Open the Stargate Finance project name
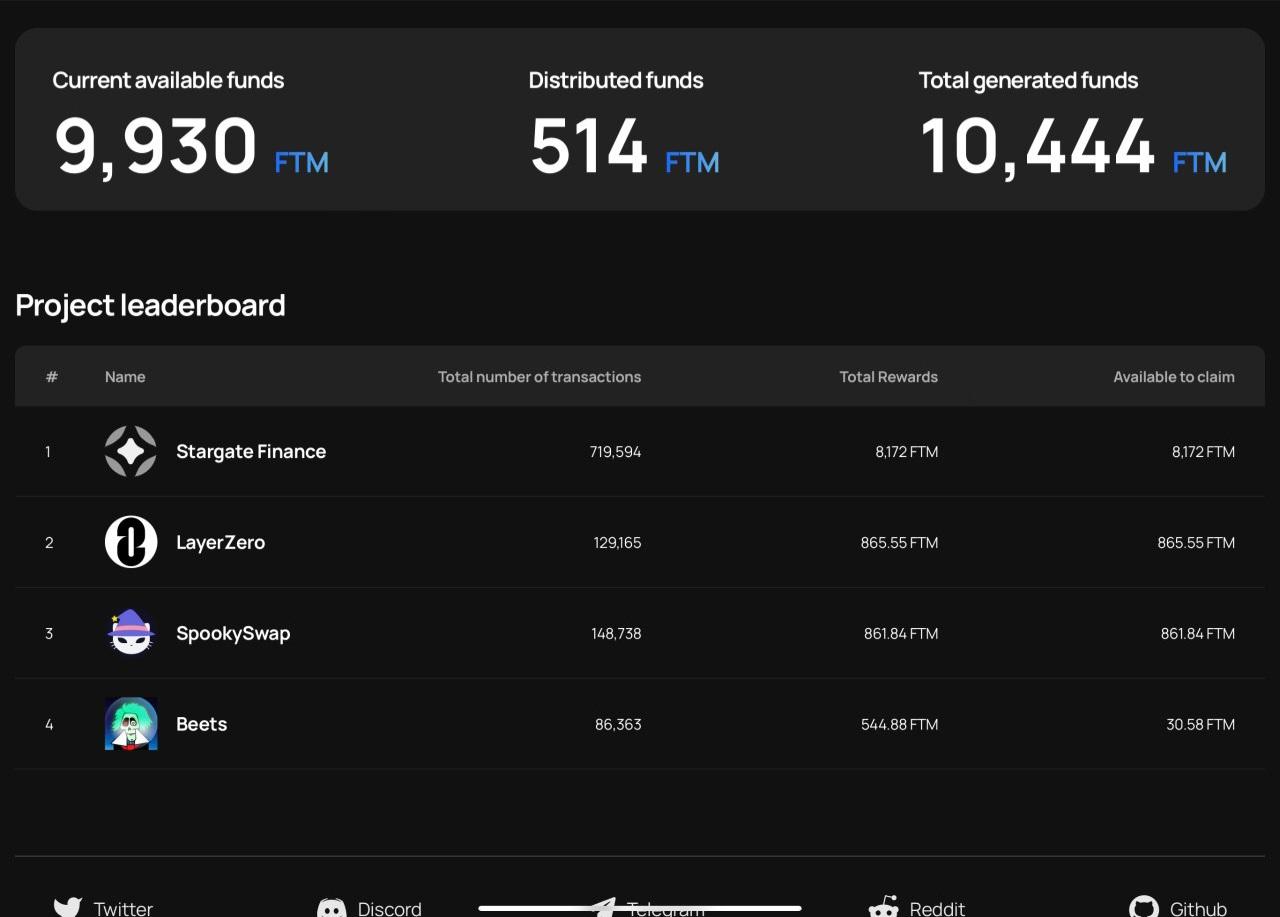 click(x=251, y=451)
